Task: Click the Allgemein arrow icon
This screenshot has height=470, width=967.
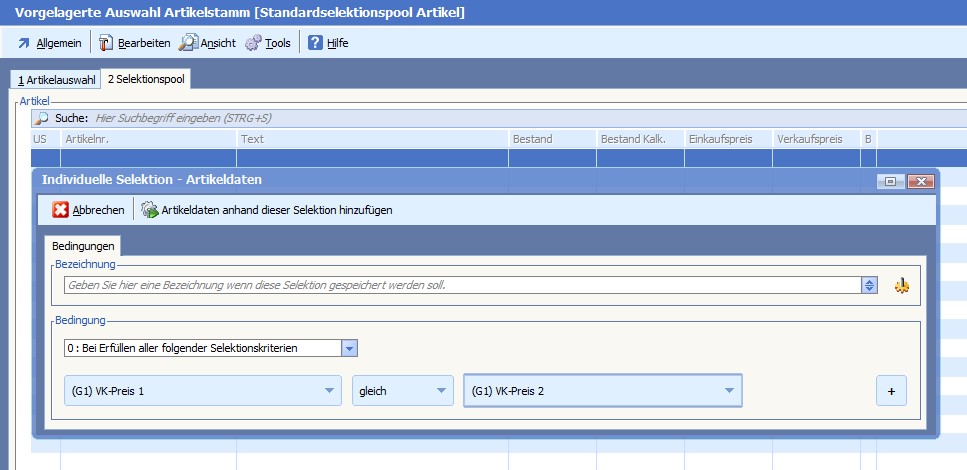Action: coord(24,43)
